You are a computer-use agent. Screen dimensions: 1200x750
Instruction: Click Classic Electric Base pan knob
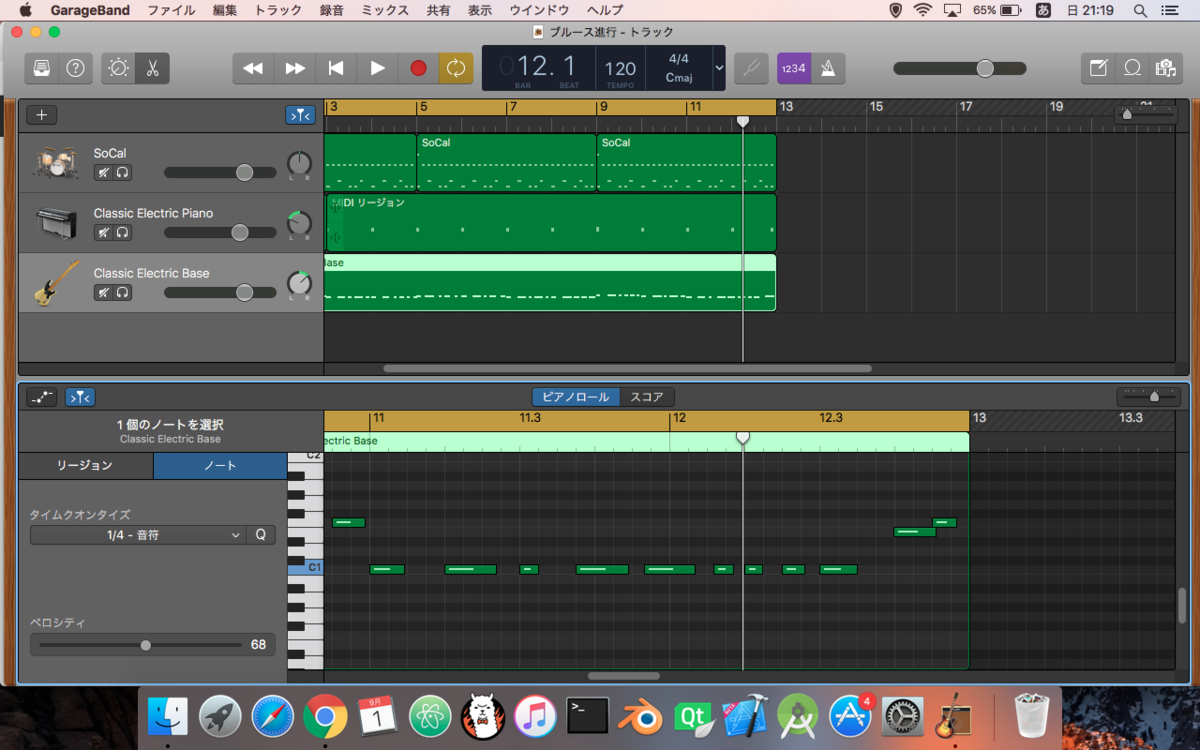click(x=299, y=284)
